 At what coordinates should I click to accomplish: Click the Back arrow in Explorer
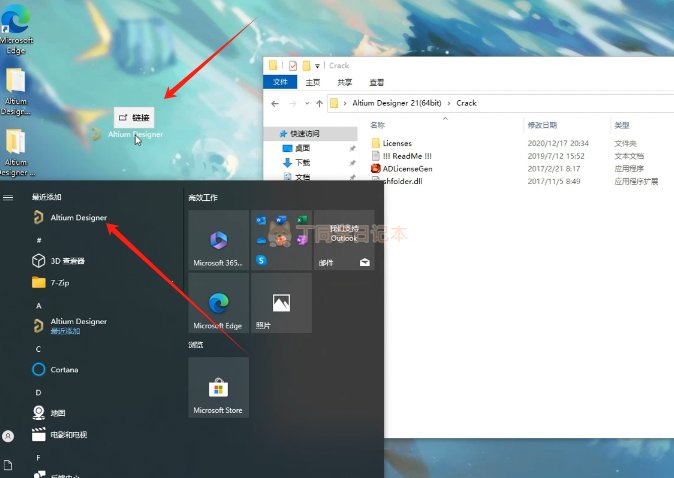pyautogui.click(x=275, y=104)
